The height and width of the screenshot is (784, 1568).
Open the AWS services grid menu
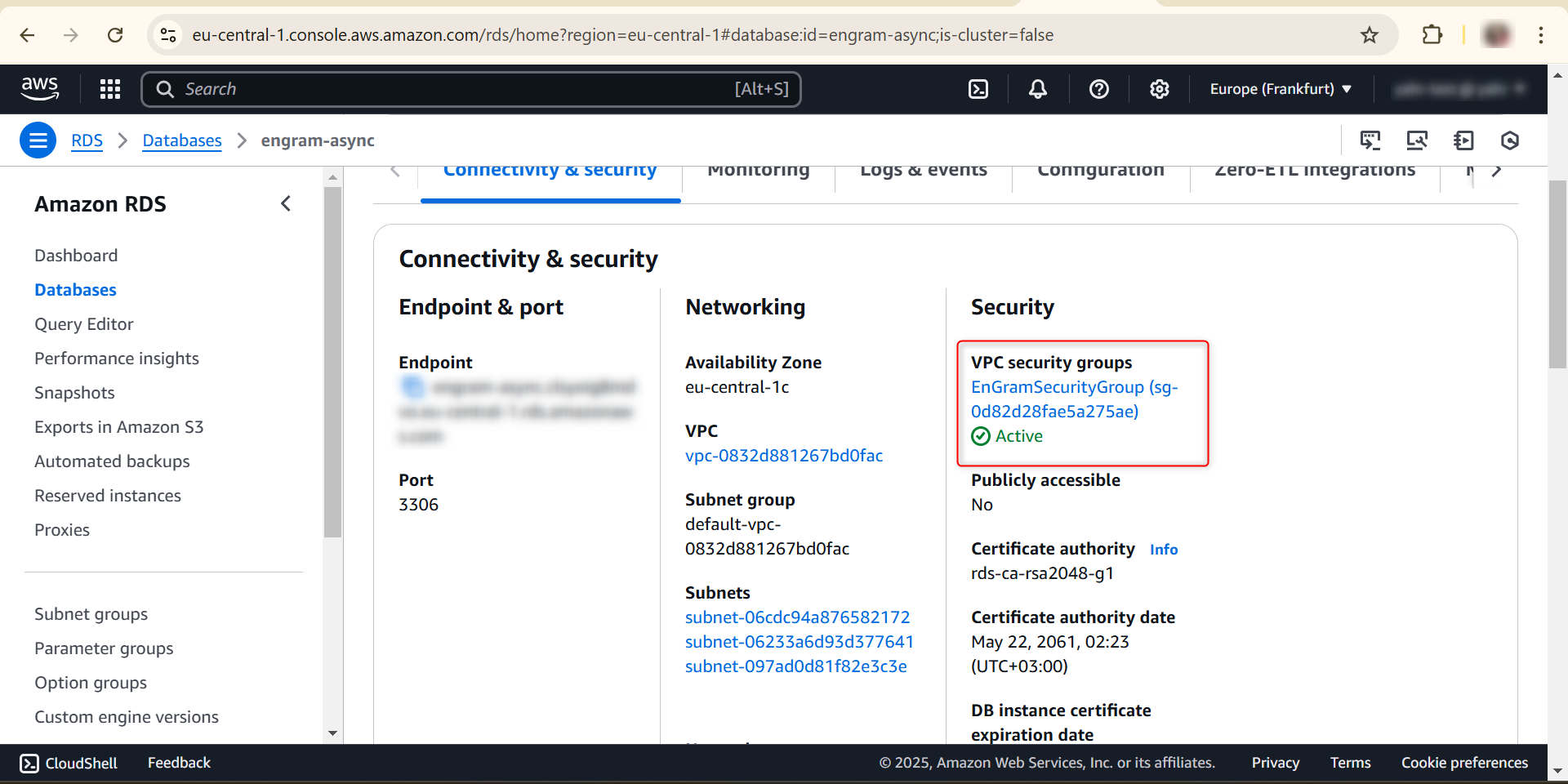coord(110,89)
